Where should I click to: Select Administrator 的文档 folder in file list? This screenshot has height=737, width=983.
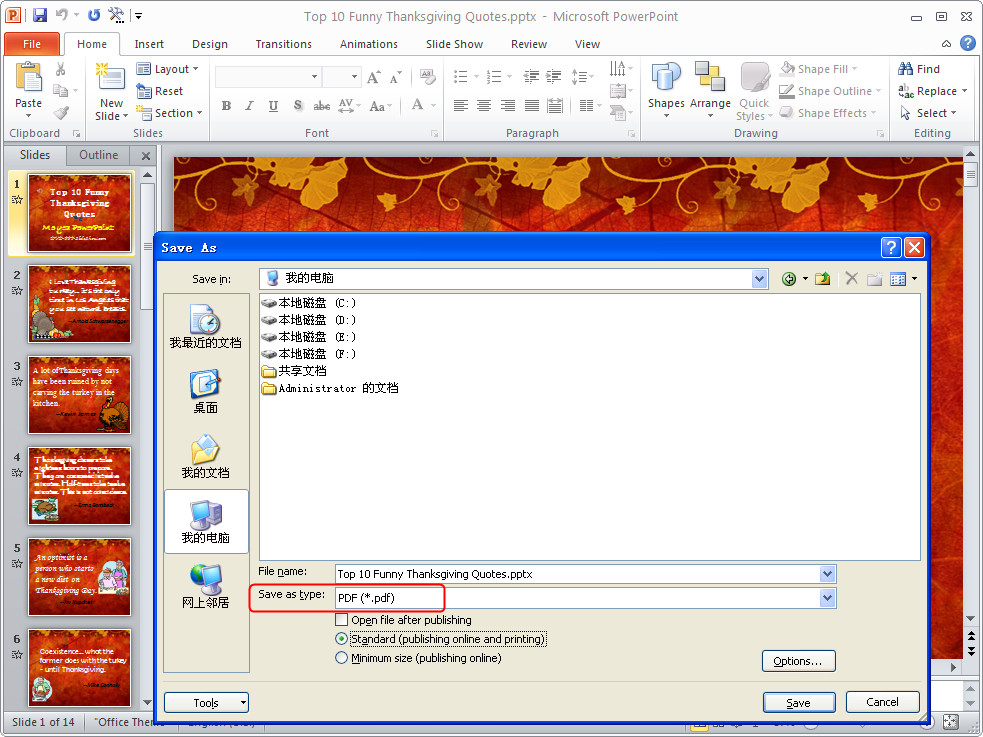tap(330, 389)
